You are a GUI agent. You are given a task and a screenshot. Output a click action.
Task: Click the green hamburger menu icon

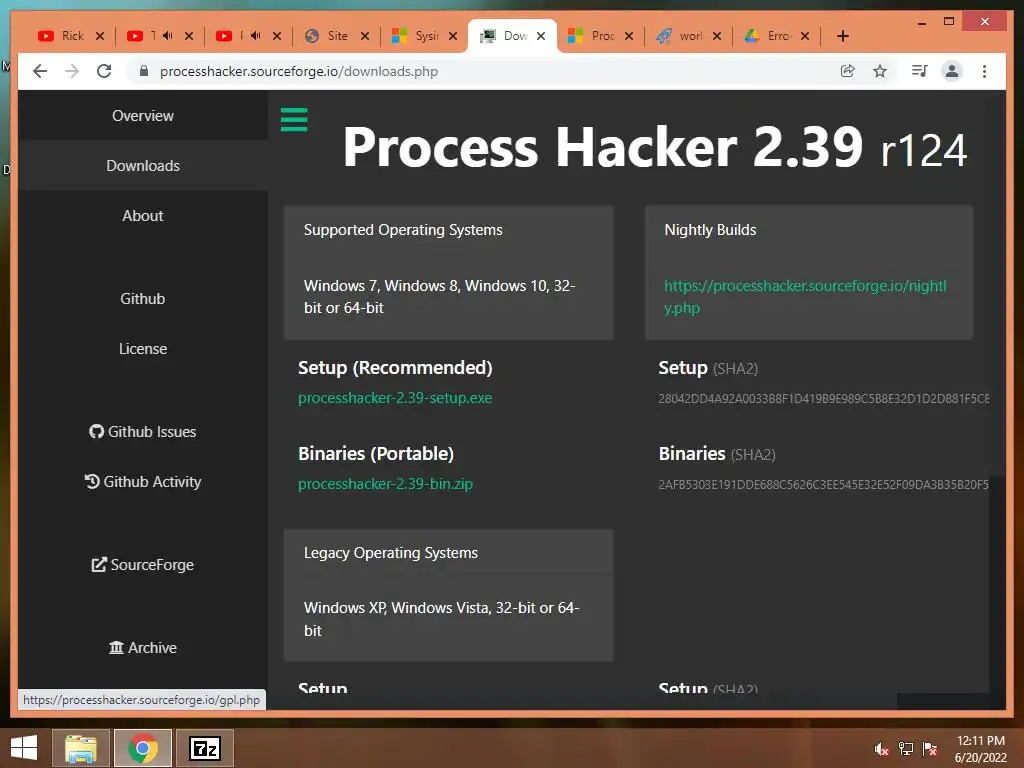294,120
